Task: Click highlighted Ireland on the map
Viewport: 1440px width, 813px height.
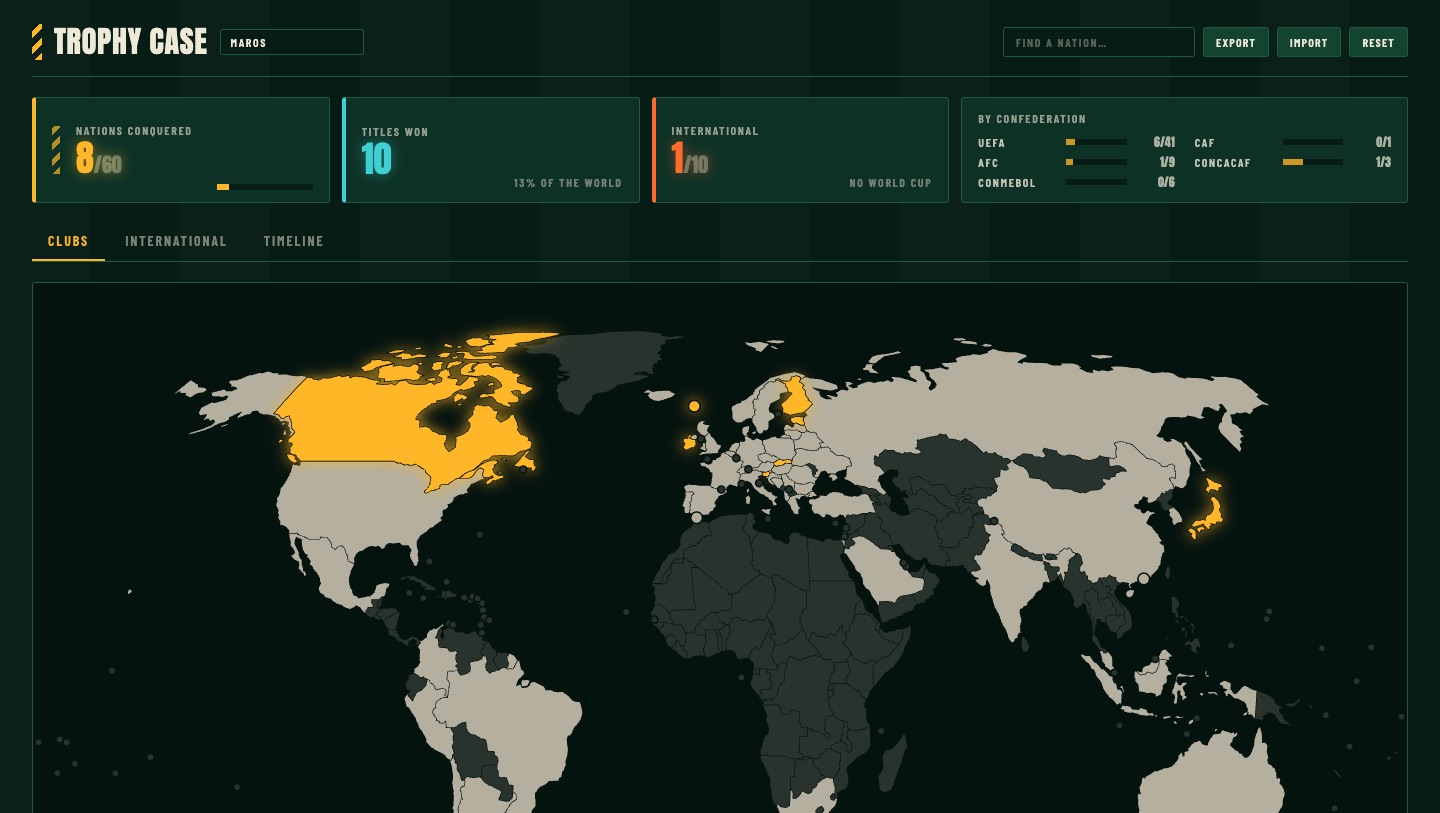Action: click(690, 442)
